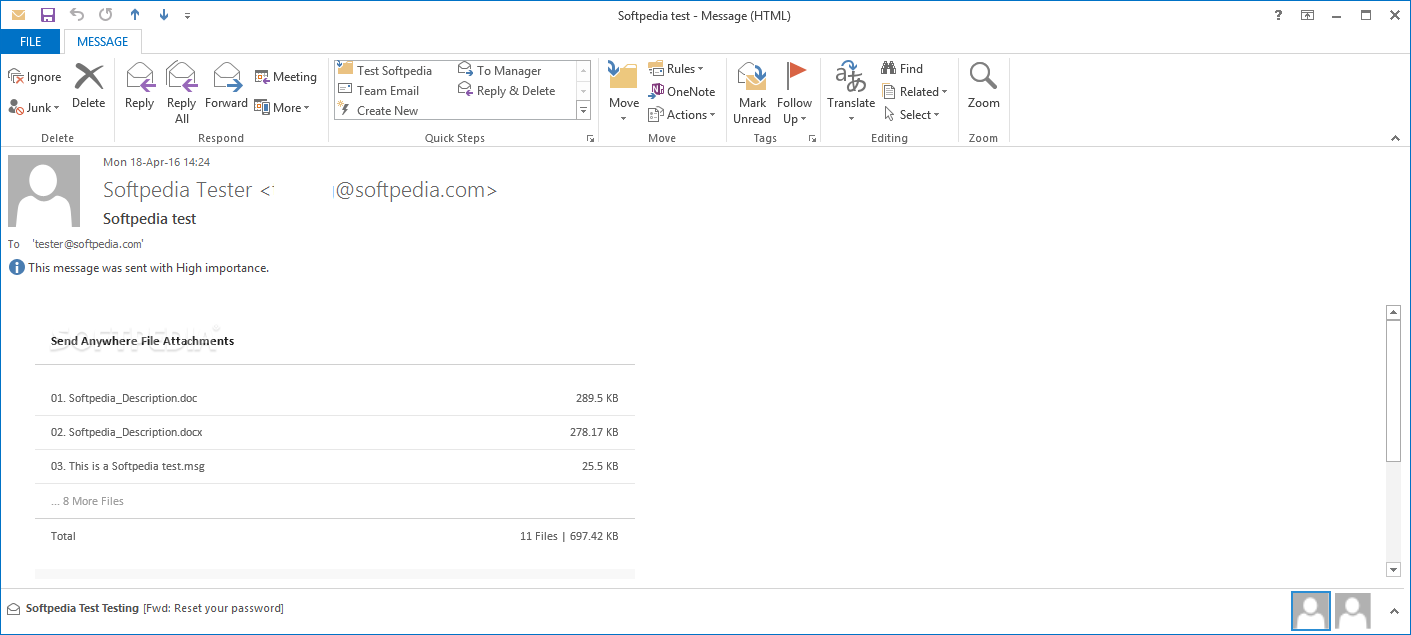
Task: Click the 8 More Files link
Action: point(87,501)
